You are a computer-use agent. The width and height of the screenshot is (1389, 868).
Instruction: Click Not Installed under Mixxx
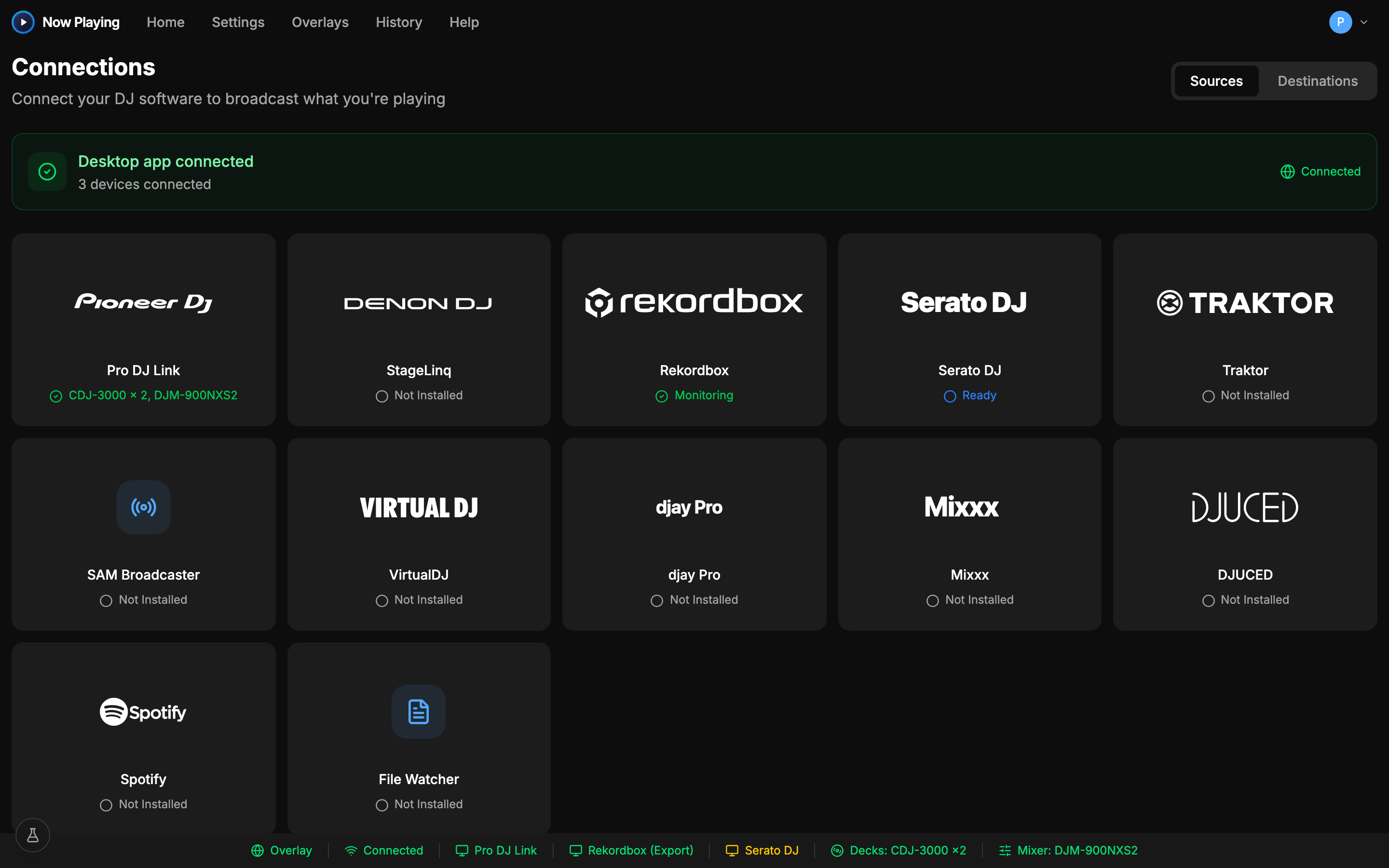click(979, 600)
